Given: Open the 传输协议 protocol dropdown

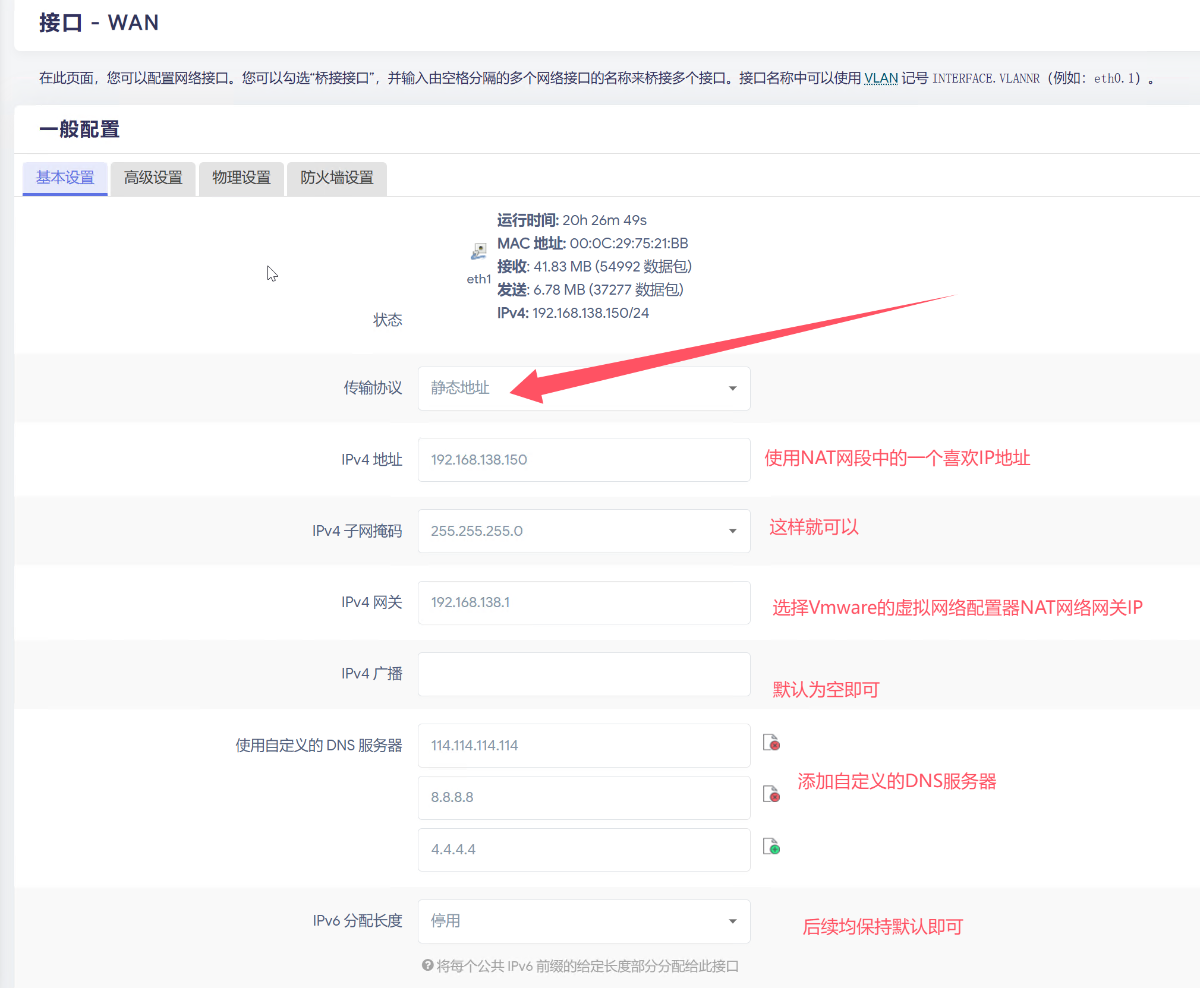Looking at the screenshot, I should (x=584, y=388).
